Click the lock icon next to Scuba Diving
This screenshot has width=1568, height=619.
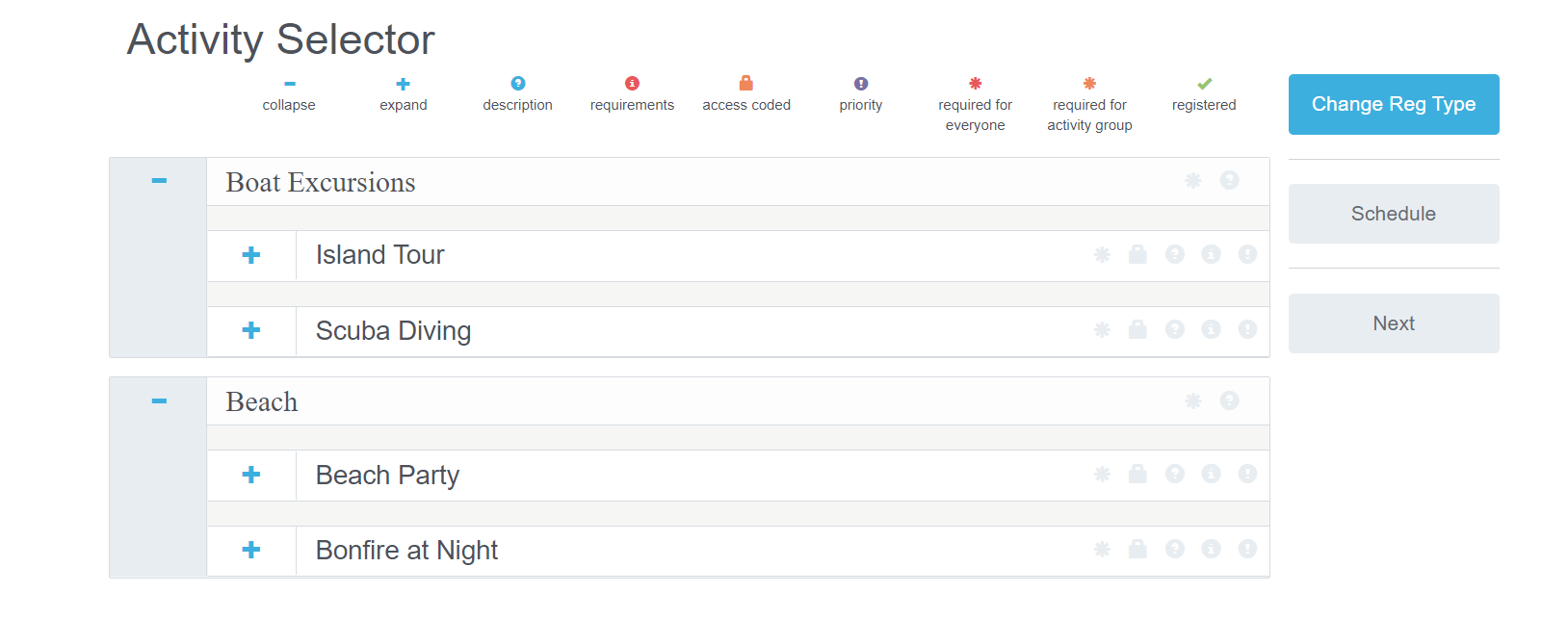point(1138,330)
